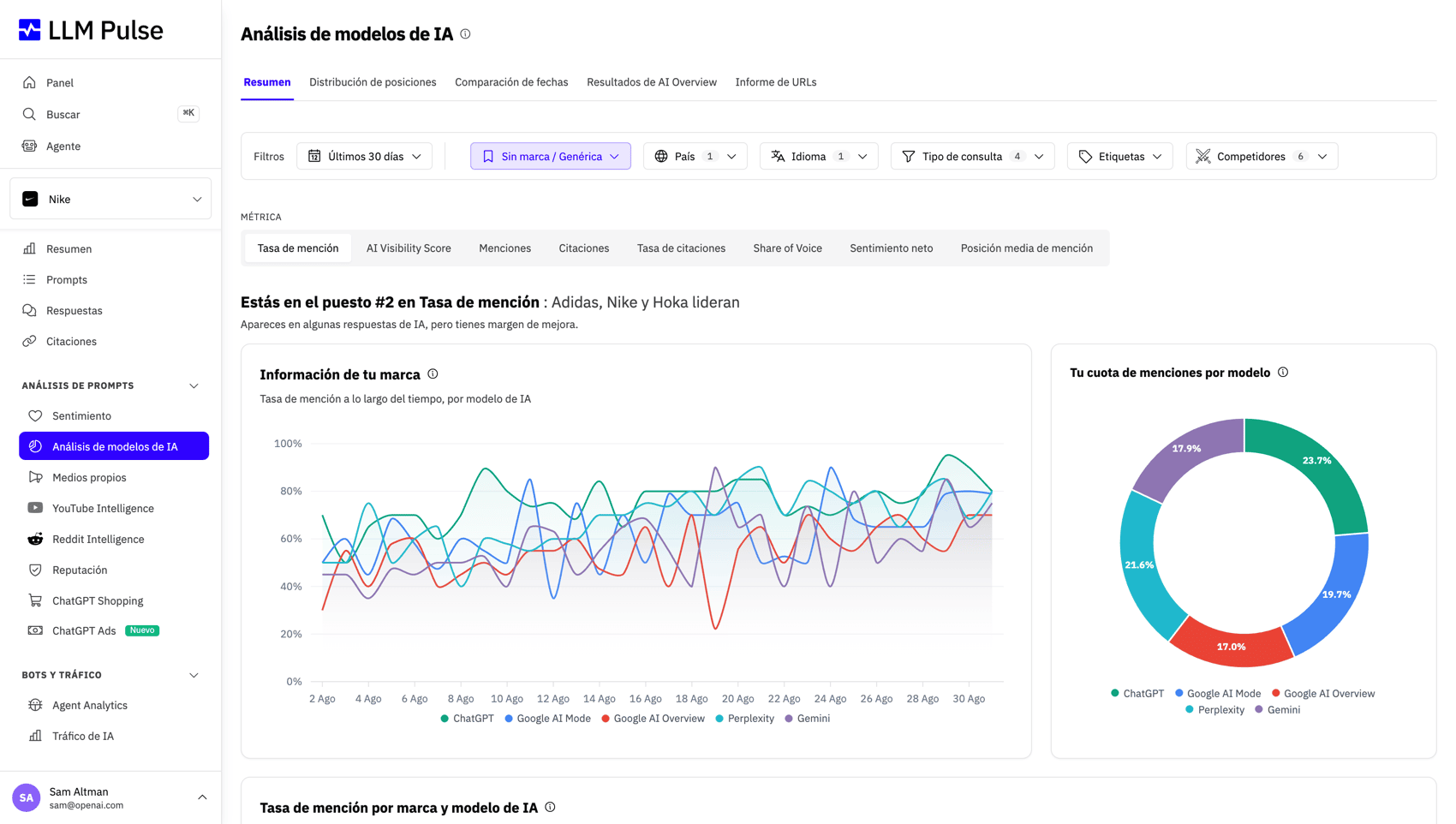Toggle Google AI Mode series in line chart legend
The width and height of the screenshot is (1456, 824).
(547, 719)
